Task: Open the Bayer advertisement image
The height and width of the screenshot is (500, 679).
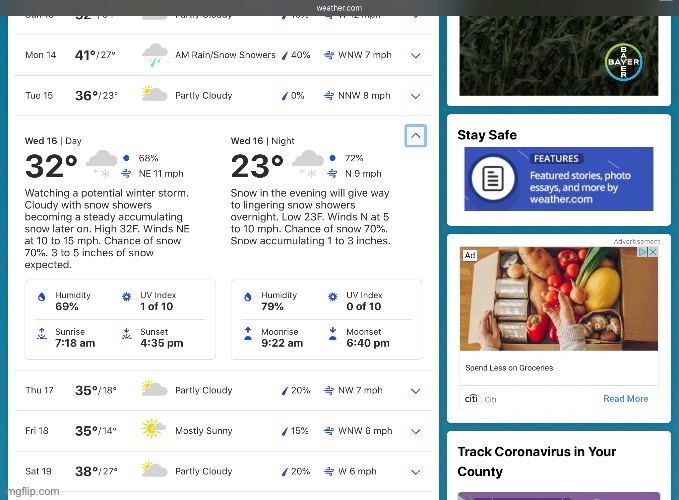Action: 559,55
